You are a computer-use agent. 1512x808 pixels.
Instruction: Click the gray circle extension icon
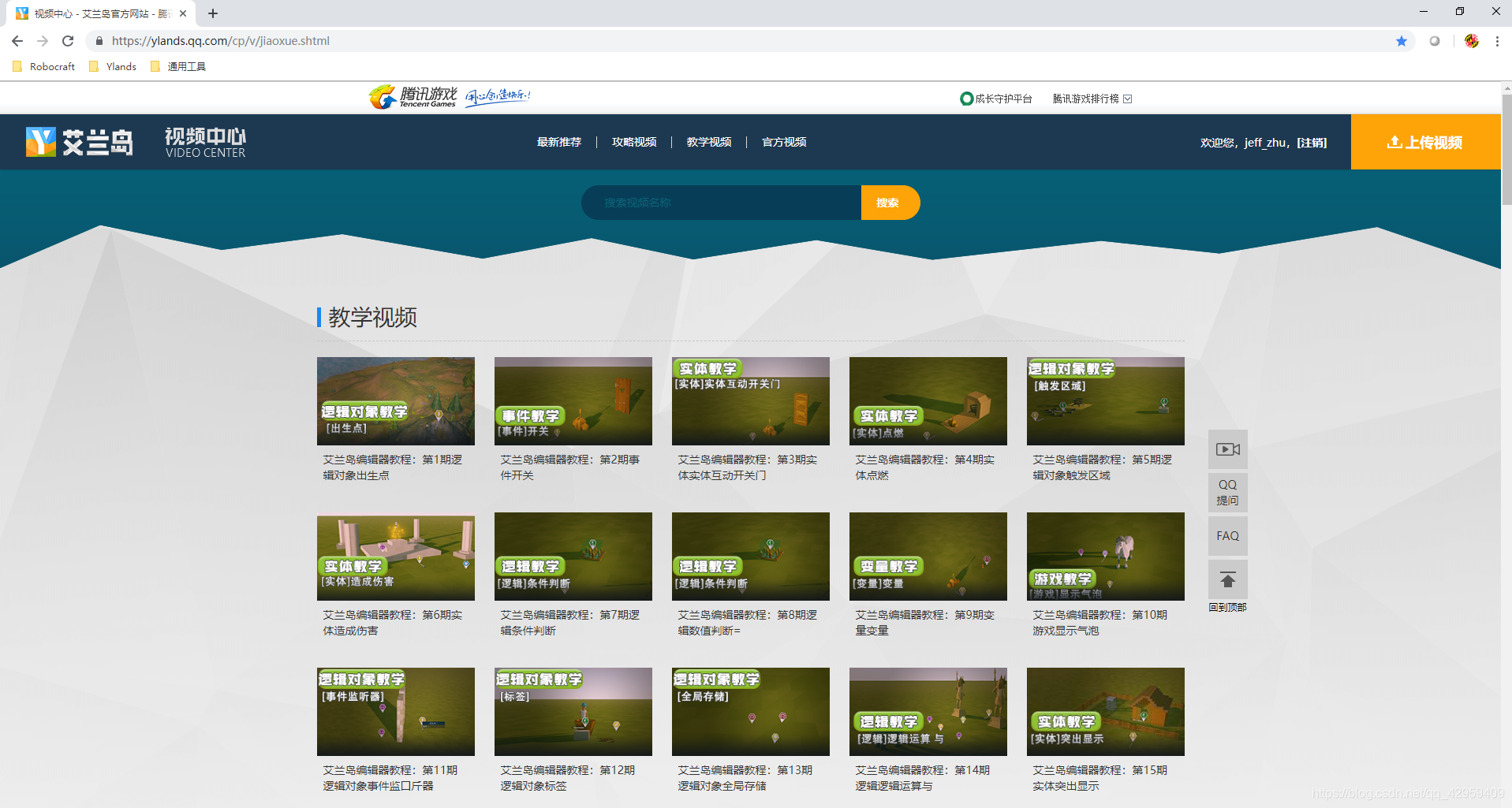(x=1435, y=41)
